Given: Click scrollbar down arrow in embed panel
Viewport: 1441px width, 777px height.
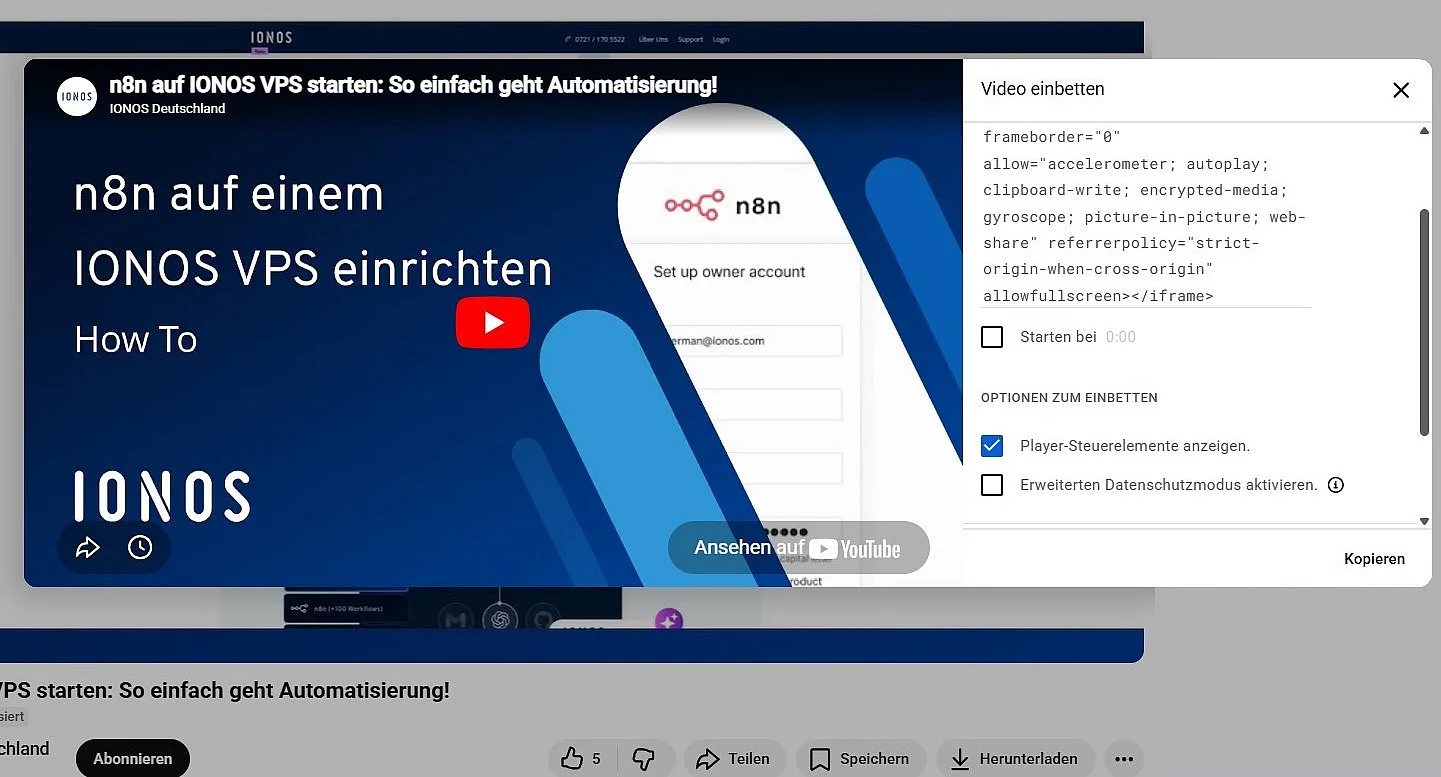Looking at the screenshot, I should click(x=1425, y=521).
